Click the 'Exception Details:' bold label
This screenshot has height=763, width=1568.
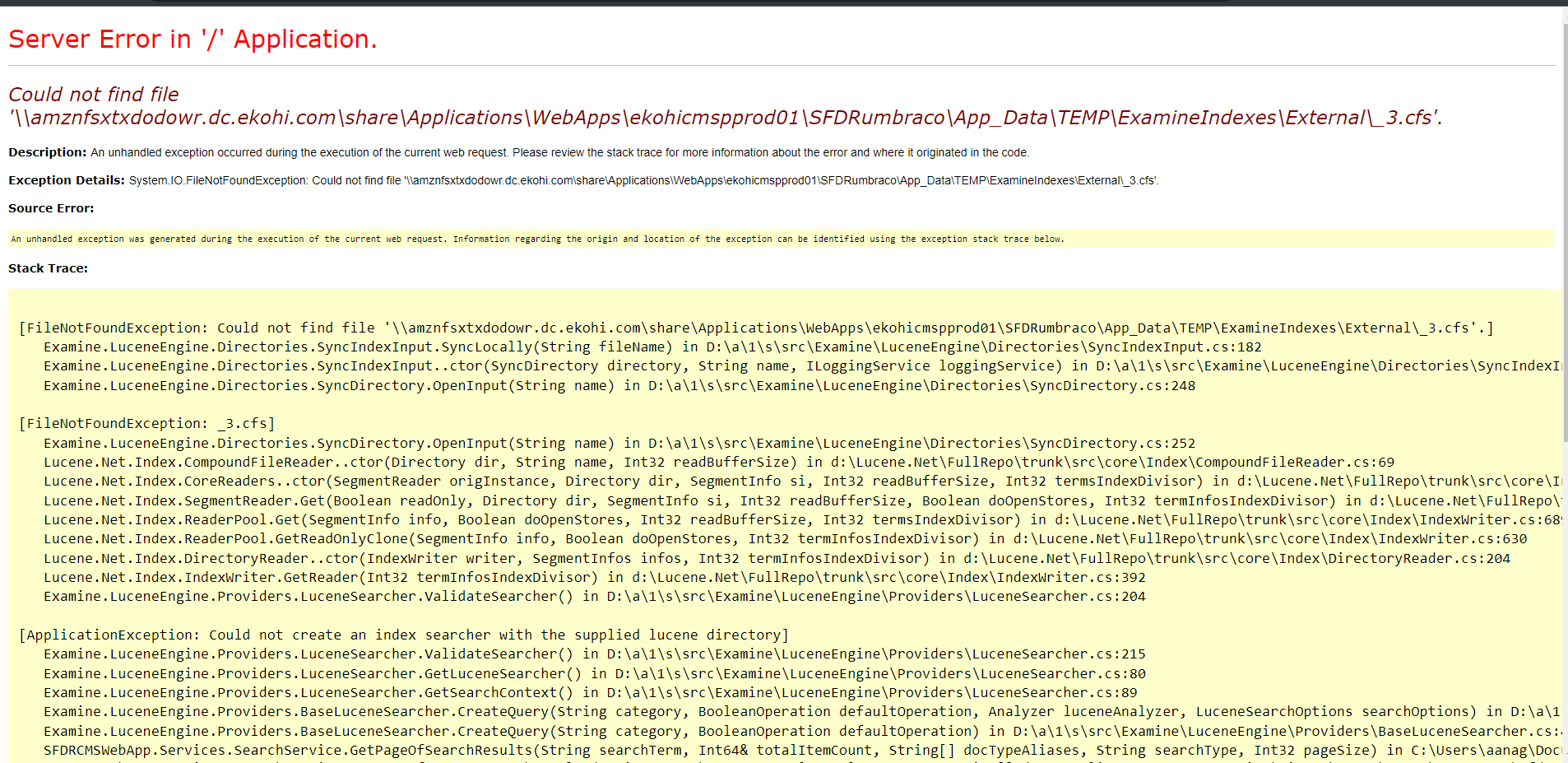(x=67, y=180)
